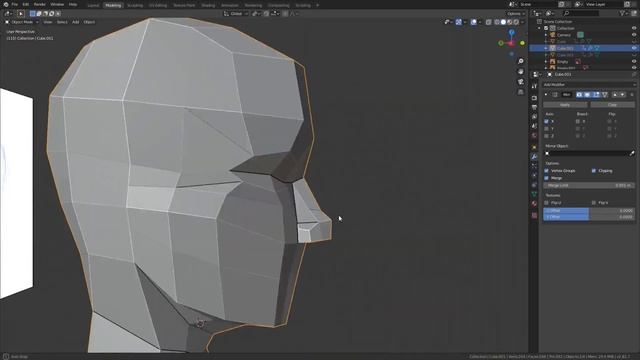
Task: Open the viewport Object menu
Action: click(x=89, y=22)
